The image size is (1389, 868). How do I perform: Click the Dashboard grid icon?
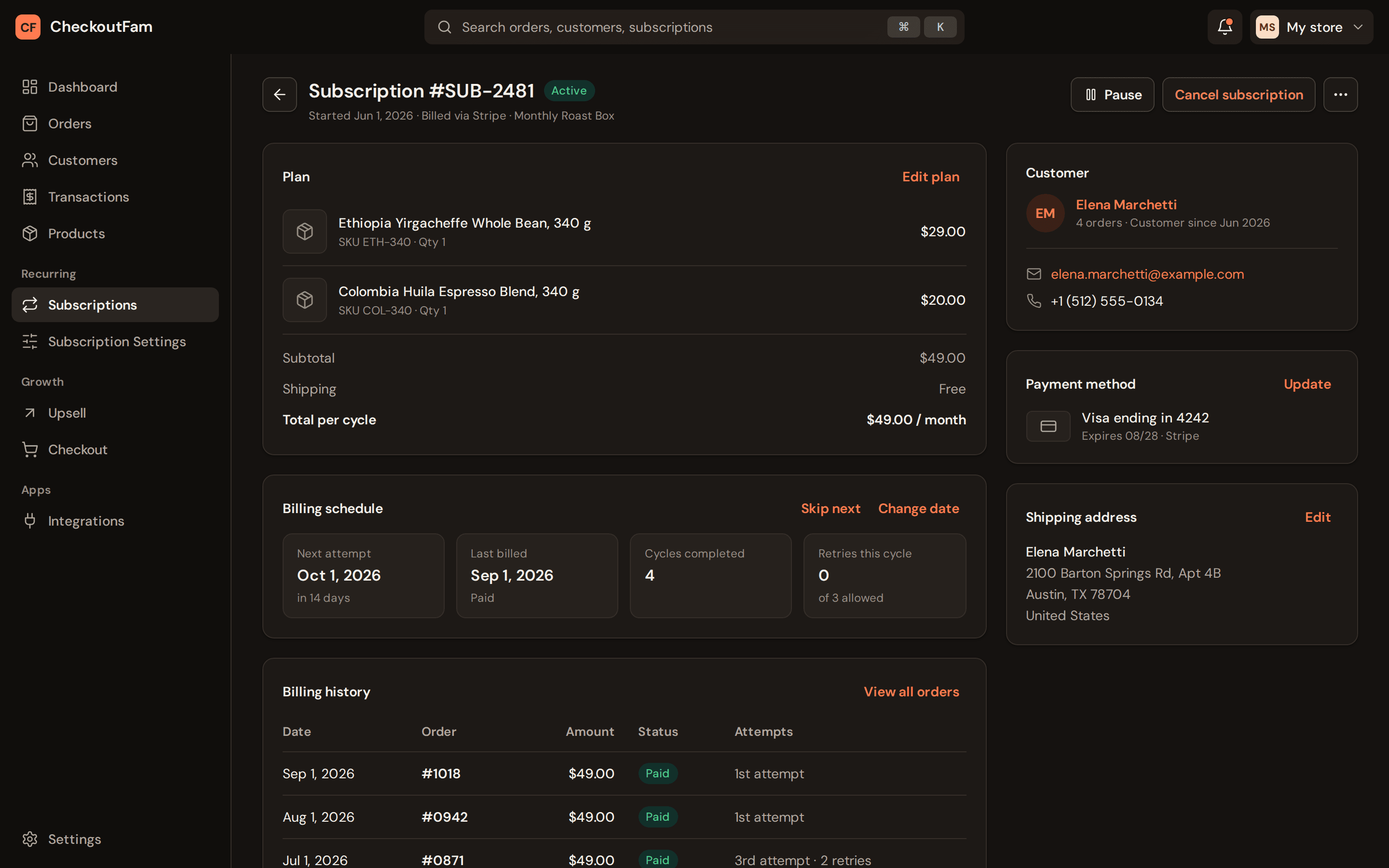[x=30, y=87]
